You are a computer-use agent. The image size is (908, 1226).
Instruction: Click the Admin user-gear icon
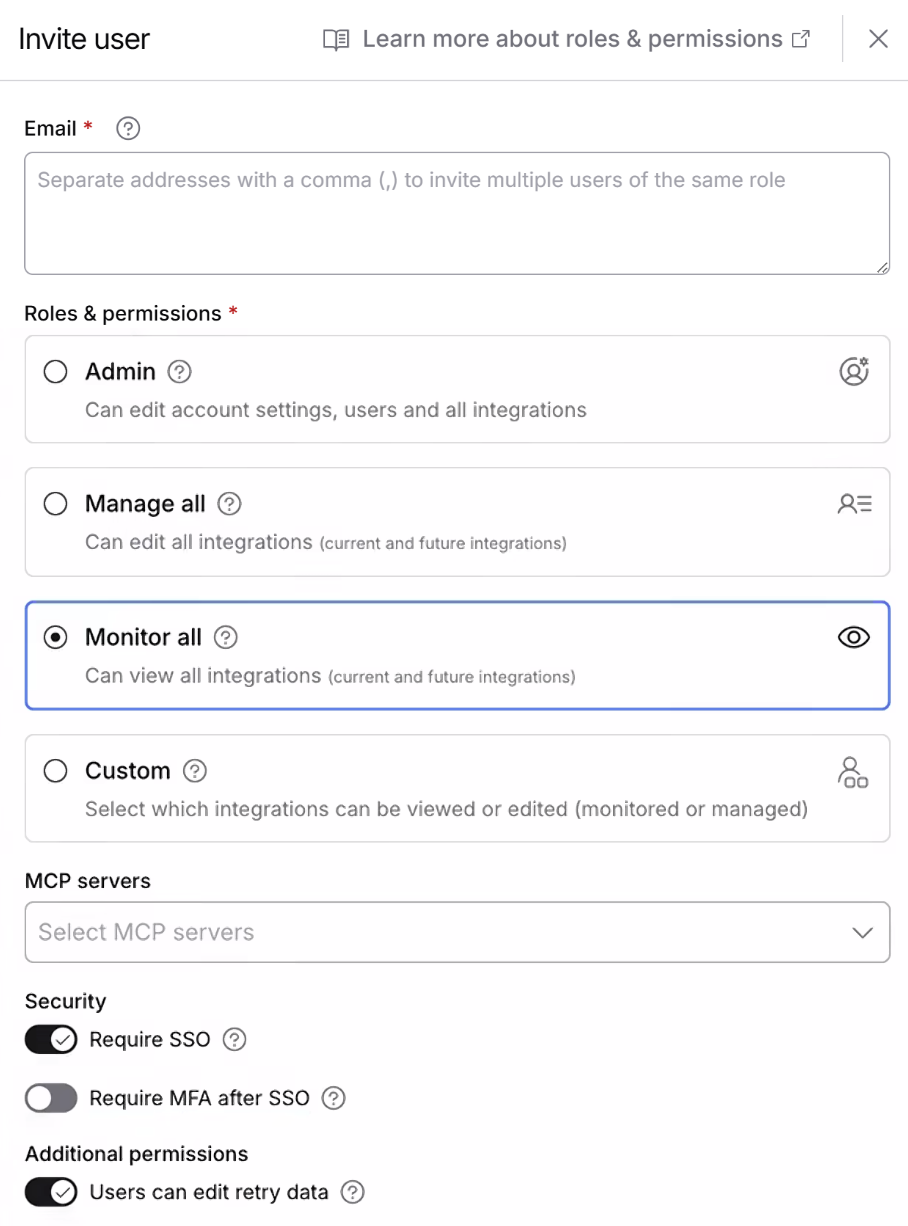pyautogui.click(x=854, y=371)
